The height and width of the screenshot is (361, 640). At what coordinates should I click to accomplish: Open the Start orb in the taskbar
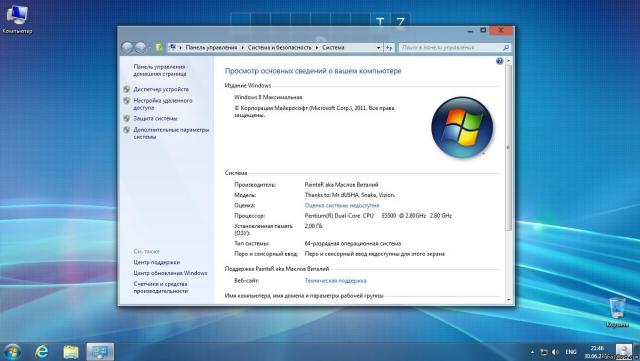click(x=12, y=352)
